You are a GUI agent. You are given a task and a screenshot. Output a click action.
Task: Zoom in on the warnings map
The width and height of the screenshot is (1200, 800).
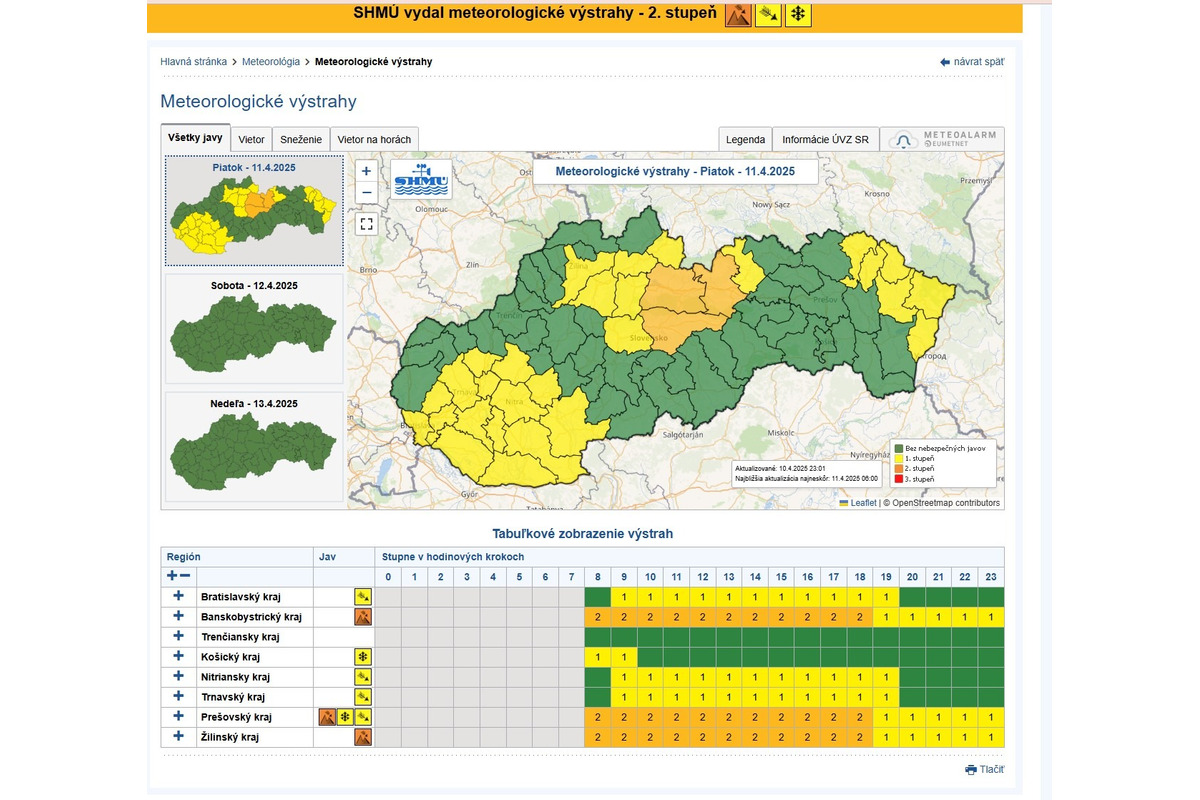(x=366, y=171)
